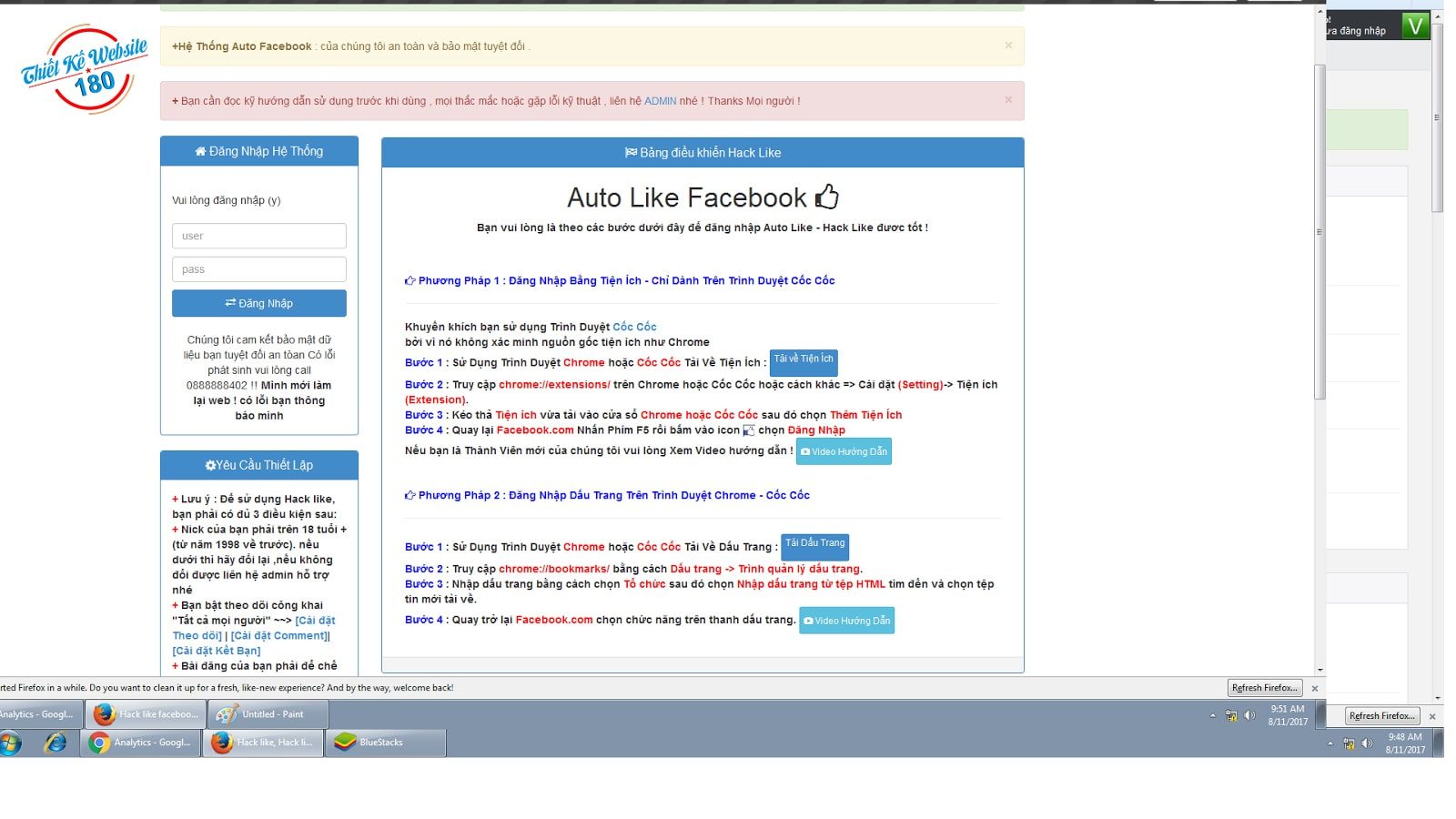Screen dimensions: 1456x819
Task: Launch Internet Explorer from the taskbar
Action: click(56, 743)
